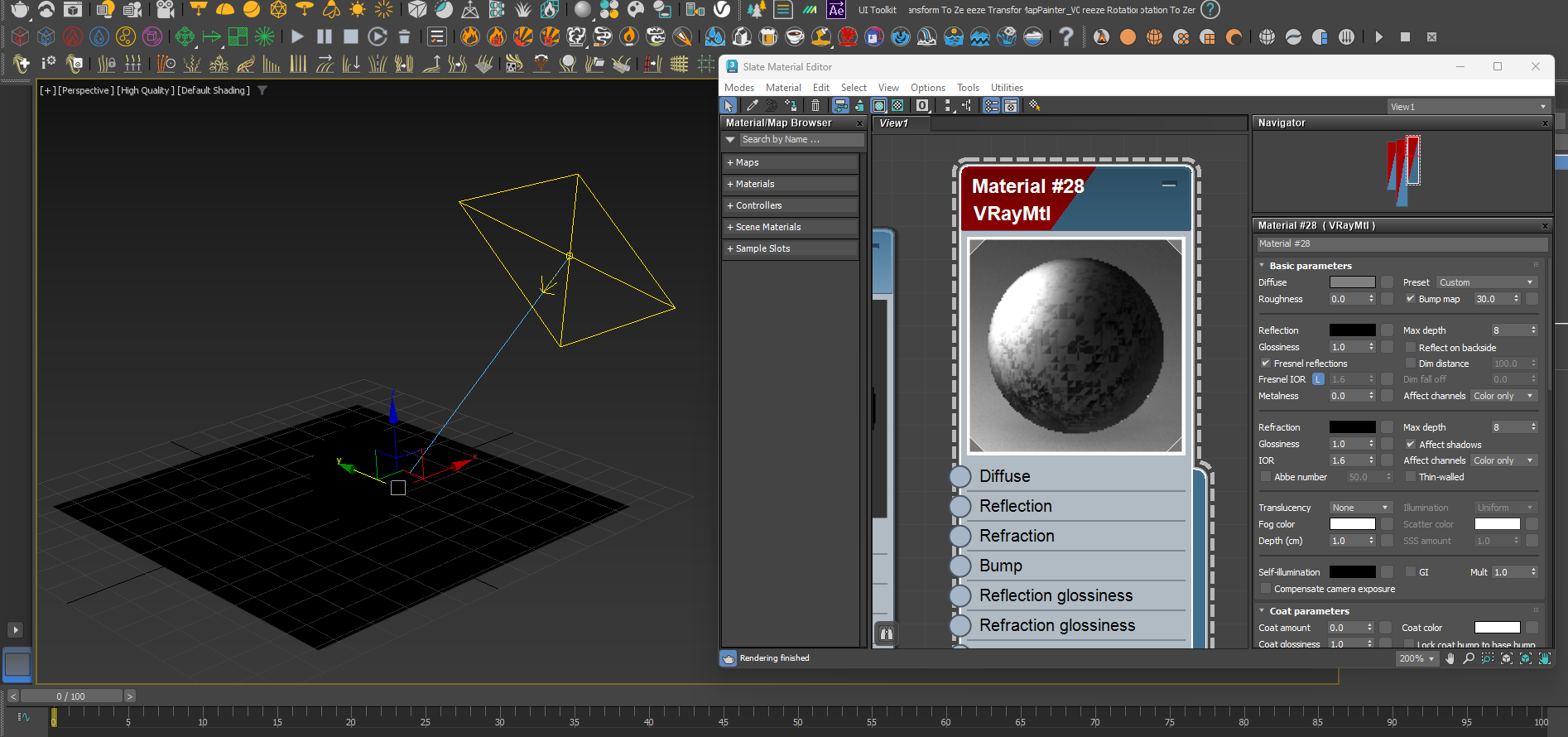This screenshot has height=737, width=1568.
Task: Click the Stop simulation square icon
Action: point(351,36)
